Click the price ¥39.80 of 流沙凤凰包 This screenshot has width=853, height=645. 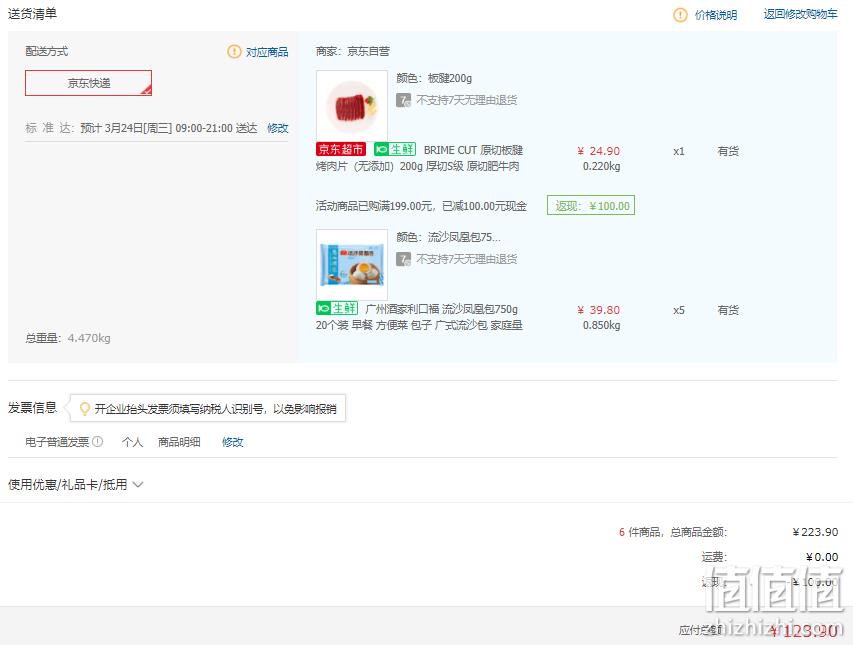pos(598,309)
